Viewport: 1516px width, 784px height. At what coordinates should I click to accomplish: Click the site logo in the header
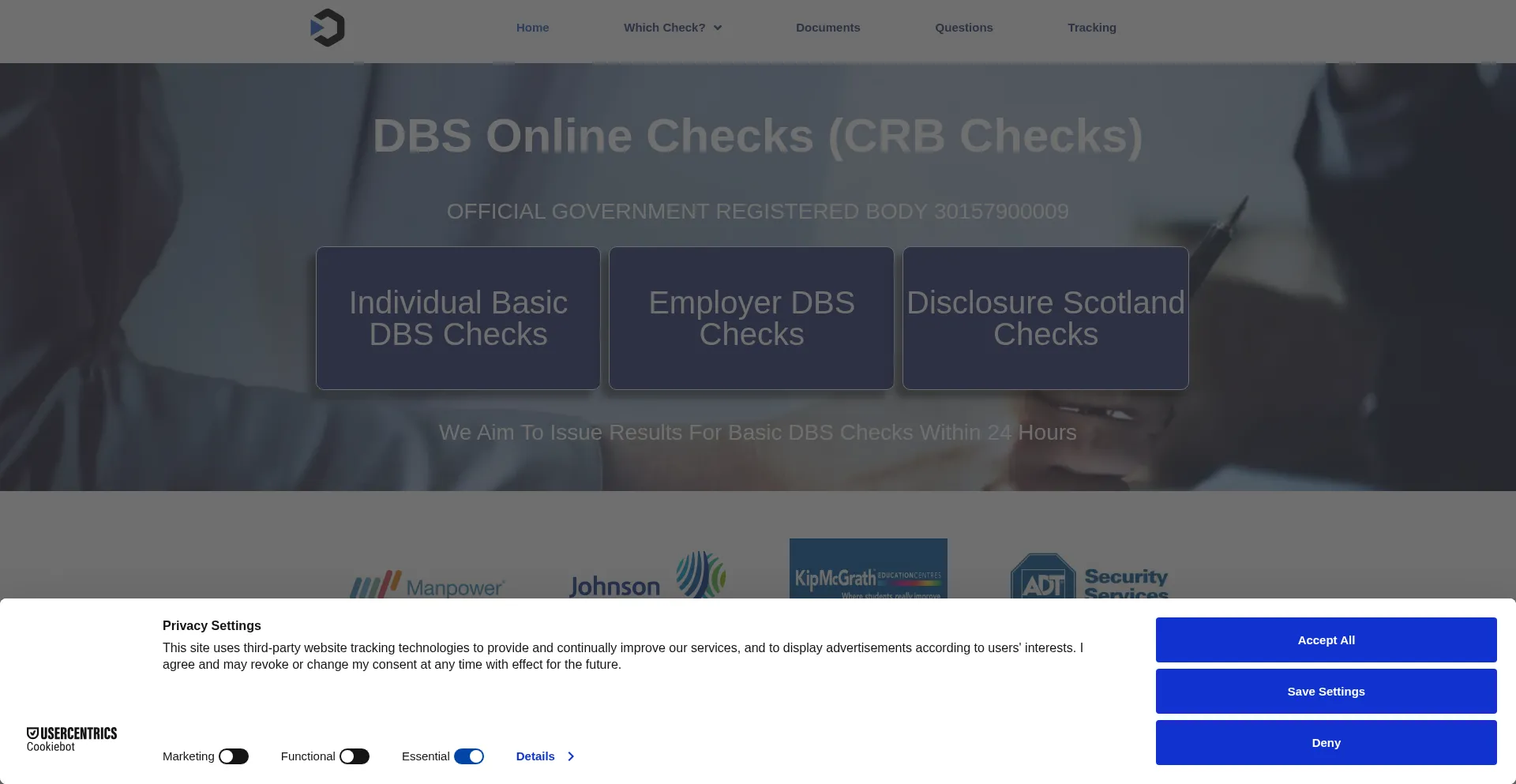click(x=328, y=28)
